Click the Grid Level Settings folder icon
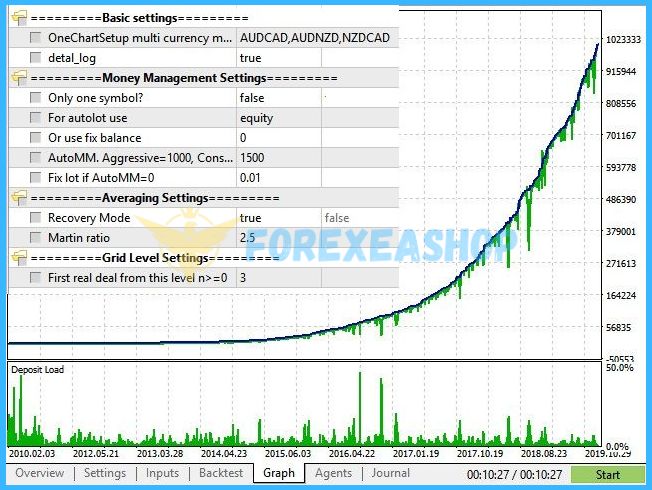This screenshot has height=490, width=652. [19, 258]
